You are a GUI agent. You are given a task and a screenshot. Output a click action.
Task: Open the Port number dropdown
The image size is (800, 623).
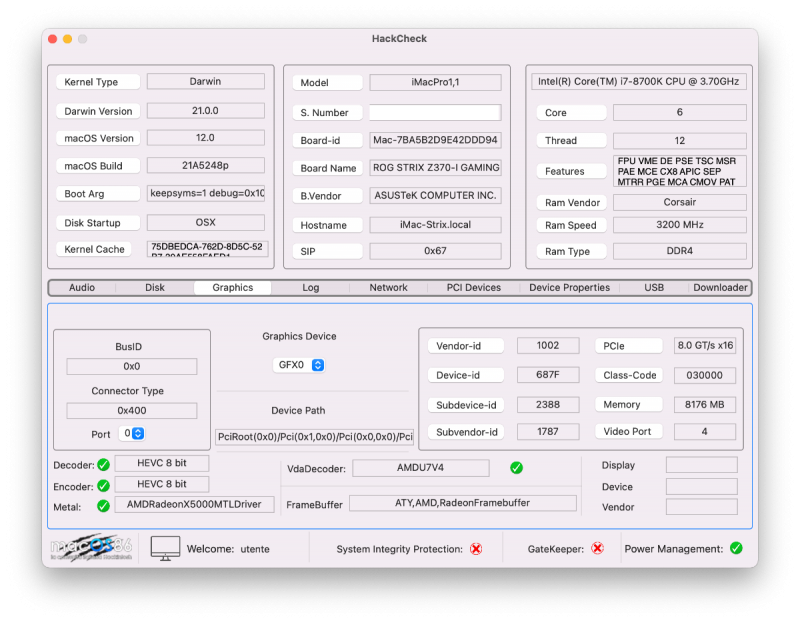132,433
